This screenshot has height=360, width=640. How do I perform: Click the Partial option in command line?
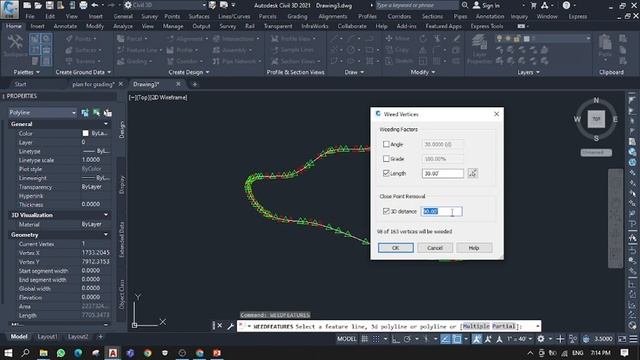503,326
